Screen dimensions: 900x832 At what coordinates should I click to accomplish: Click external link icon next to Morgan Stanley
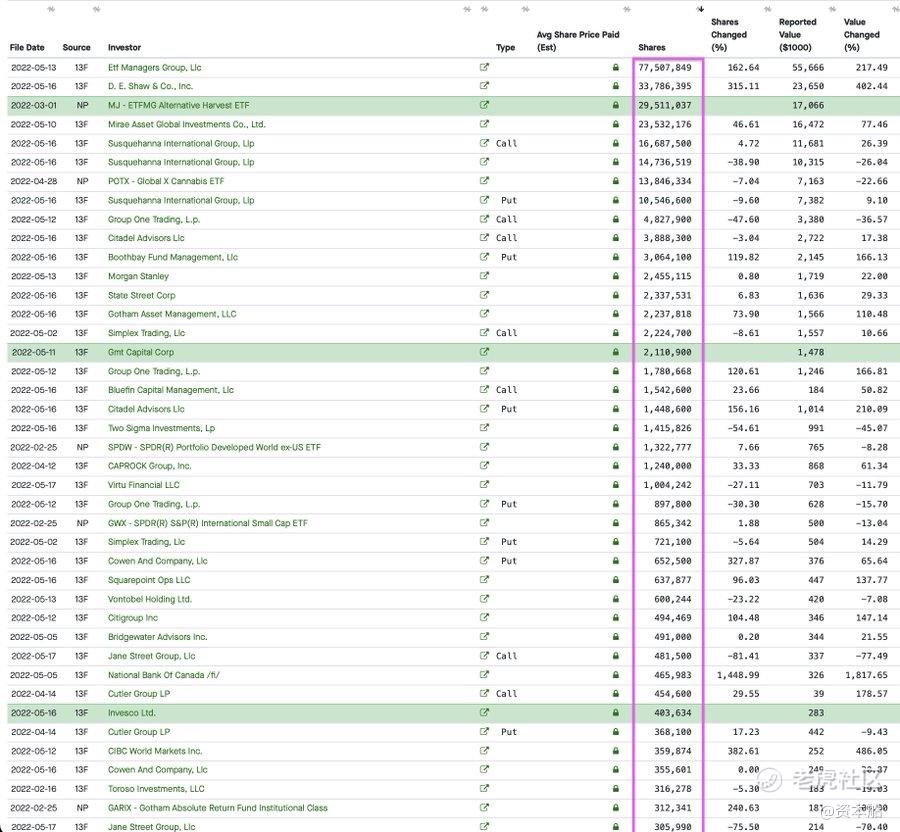click(484, 276)
